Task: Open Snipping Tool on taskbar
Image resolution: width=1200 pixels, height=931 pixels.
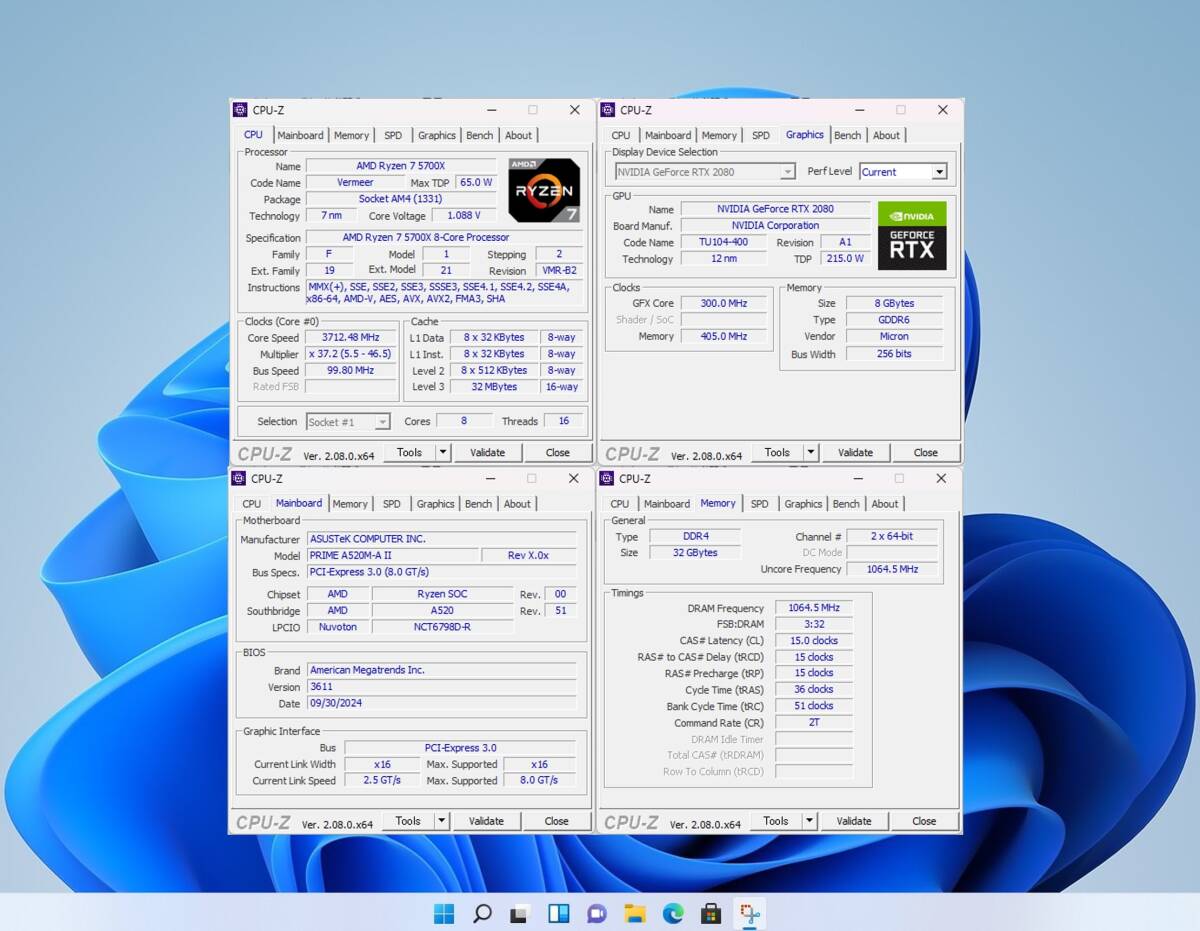Action: click(749, 913)
